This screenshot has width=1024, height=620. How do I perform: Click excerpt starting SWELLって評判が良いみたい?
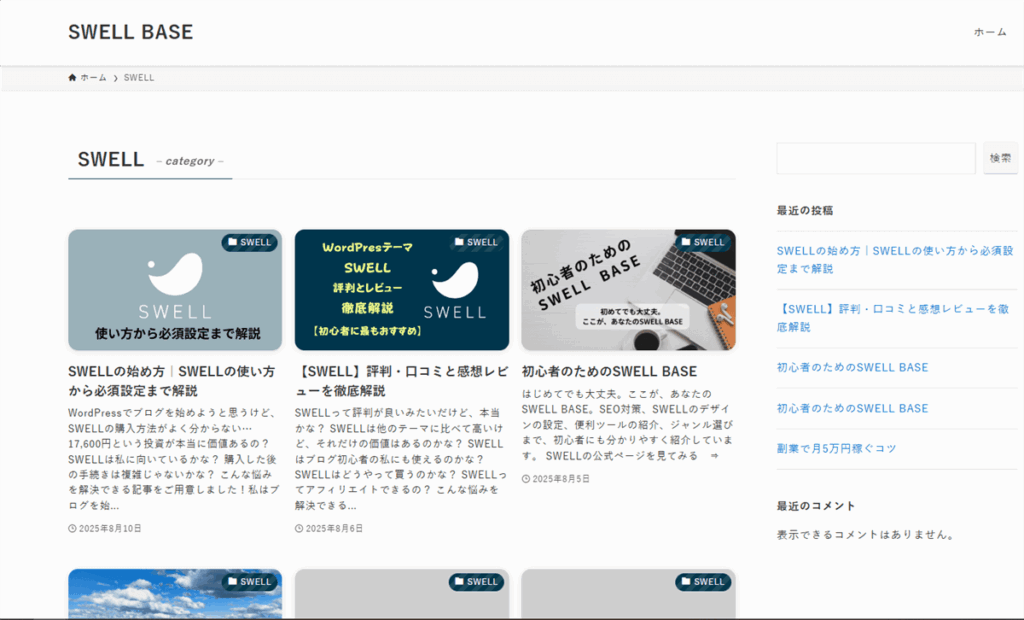pos(400,459)
